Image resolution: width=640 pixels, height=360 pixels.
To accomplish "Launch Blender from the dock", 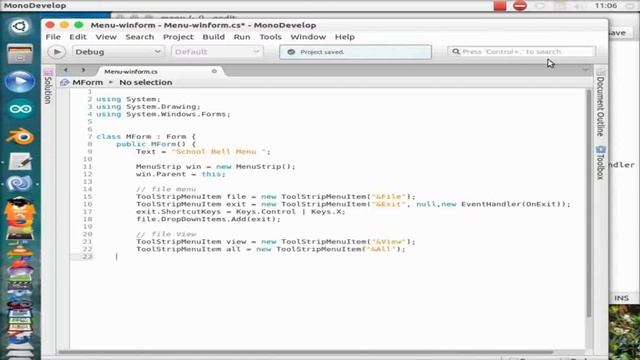I will click(20, 136).
